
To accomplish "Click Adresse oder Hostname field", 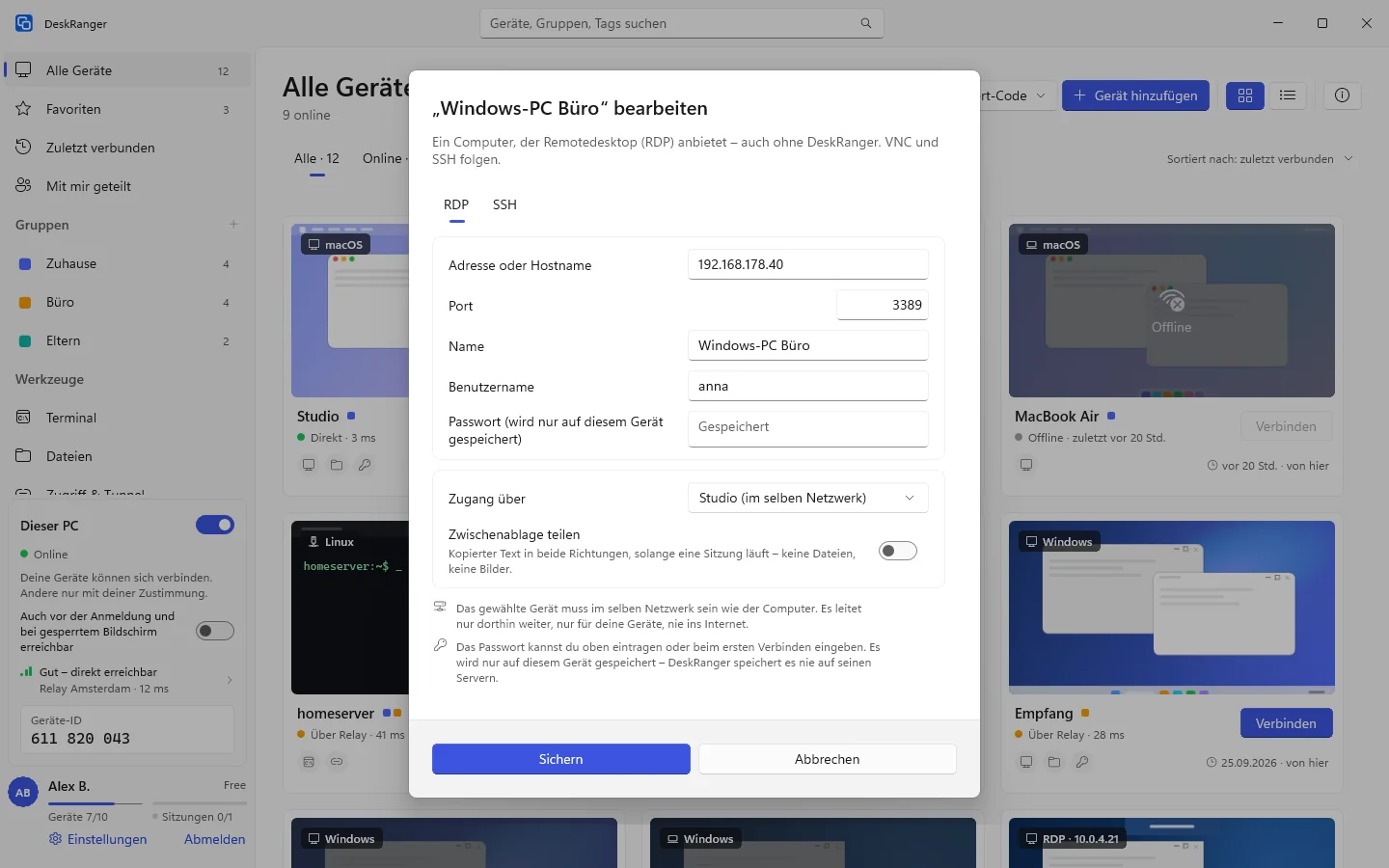I will (808, 264).
